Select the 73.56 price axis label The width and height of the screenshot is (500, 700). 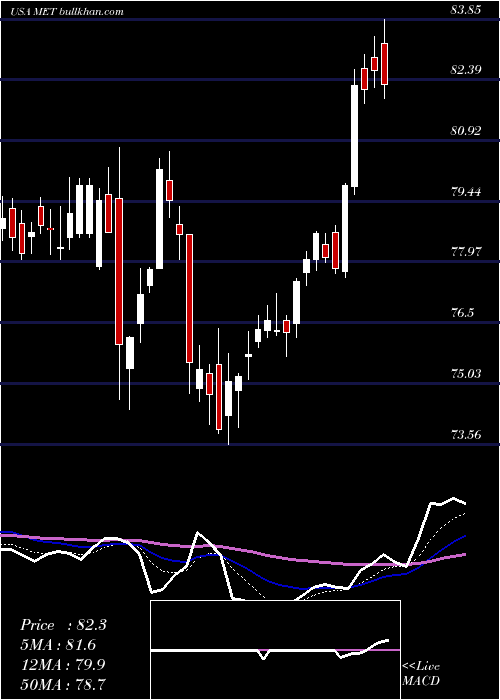[x=466, y=434]
